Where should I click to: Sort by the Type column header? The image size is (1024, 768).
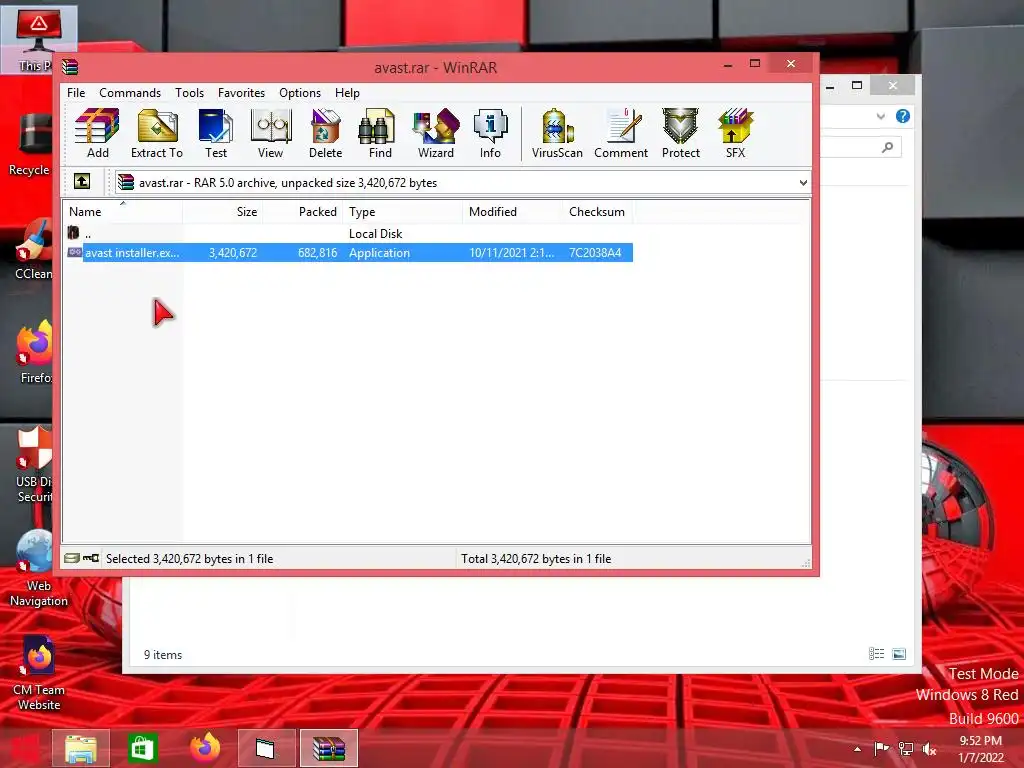402,212
